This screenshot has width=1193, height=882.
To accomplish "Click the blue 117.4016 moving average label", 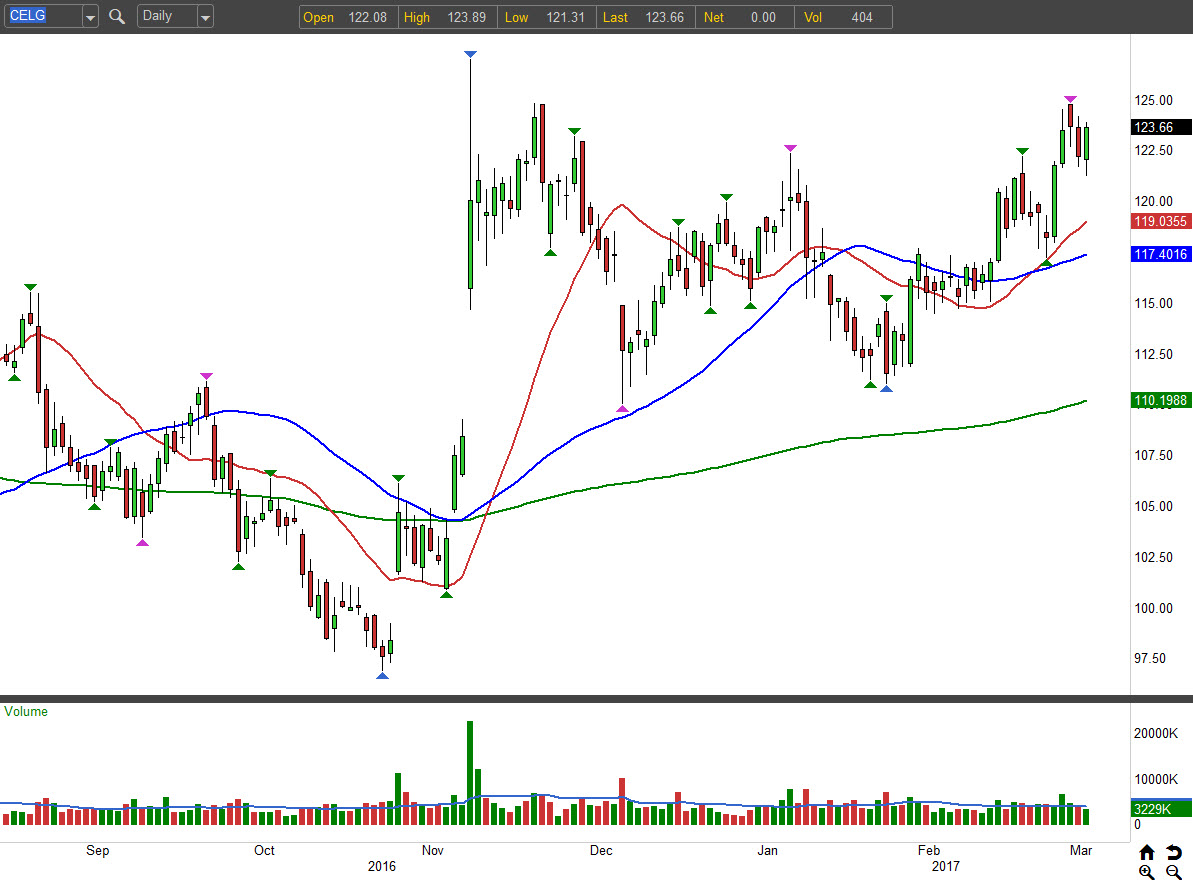I will [x=1161, y=254].
